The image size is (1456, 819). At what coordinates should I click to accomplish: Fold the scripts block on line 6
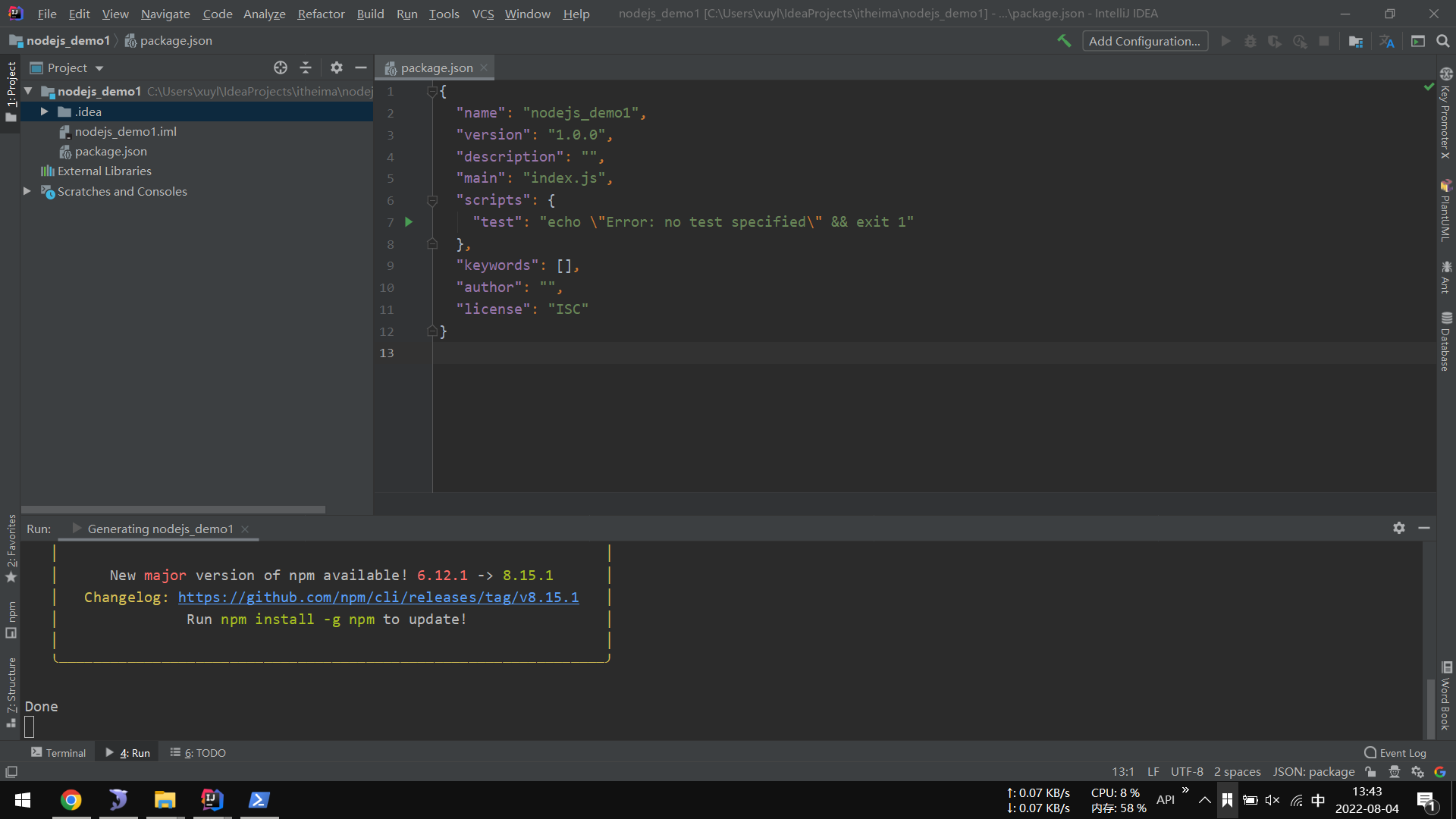(432, 200)
